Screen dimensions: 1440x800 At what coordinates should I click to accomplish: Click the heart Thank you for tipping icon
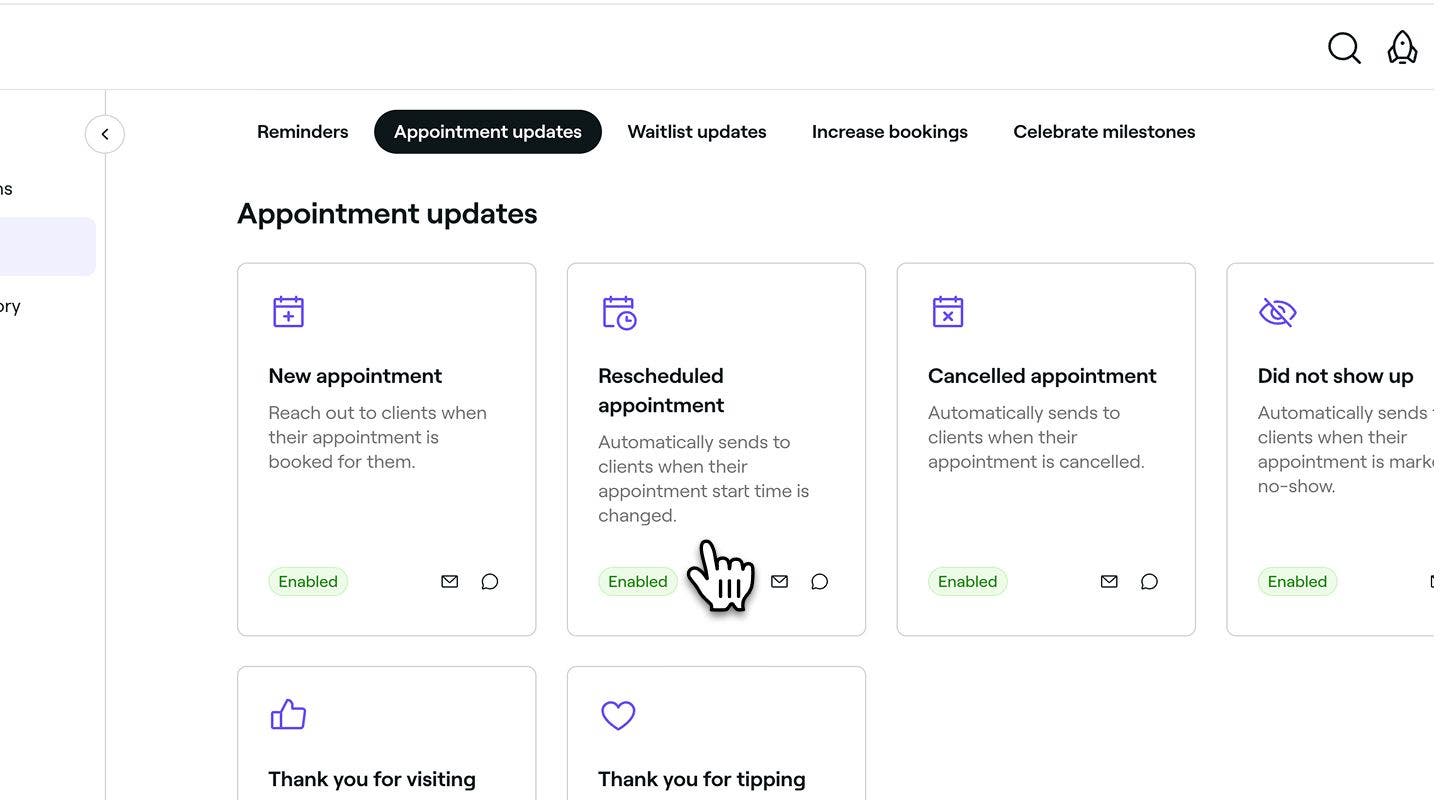tap(618, 715)
